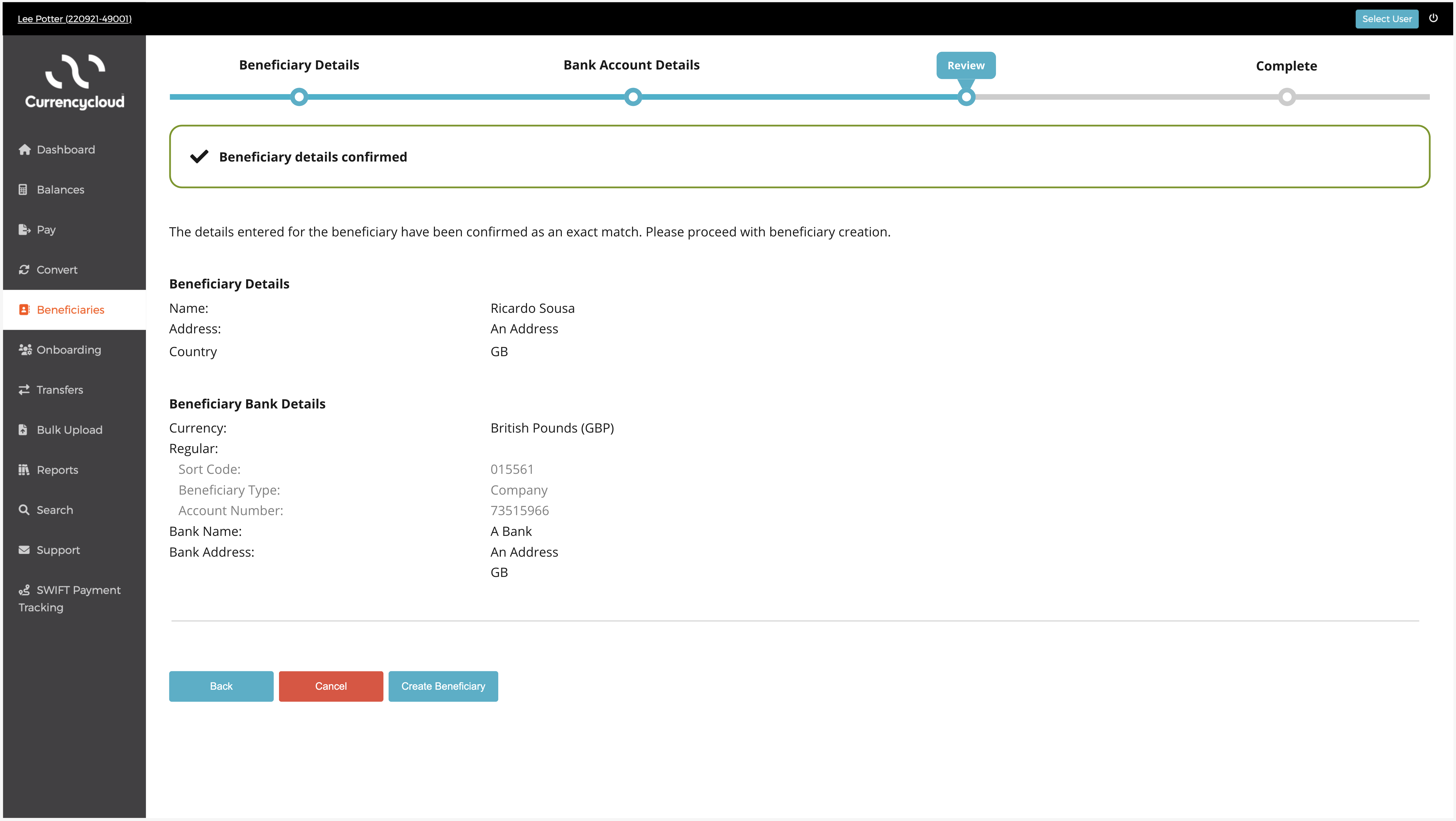
Task: Click the power logout icon
Action: pyautogui.click(x=1433, y=18)
